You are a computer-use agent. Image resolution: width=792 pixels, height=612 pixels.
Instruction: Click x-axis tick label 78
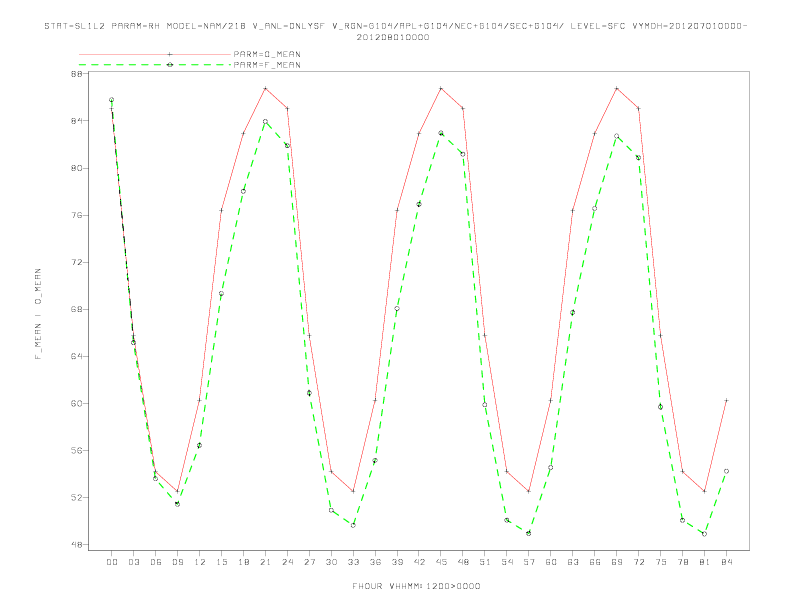pyautogui.click(x=683, y=562)
